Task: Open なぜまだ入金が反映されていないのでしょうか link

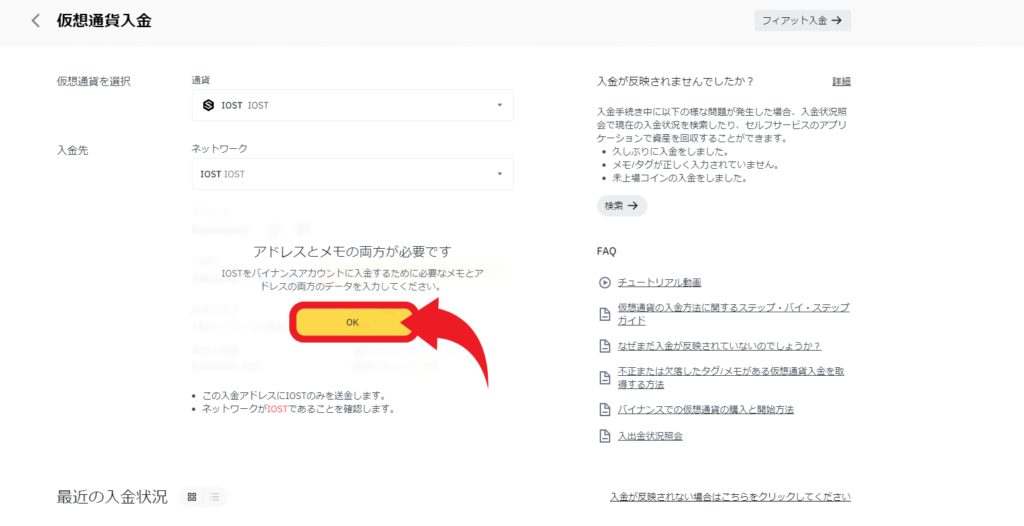Action: pyautogui.click(x=719, y=346)
